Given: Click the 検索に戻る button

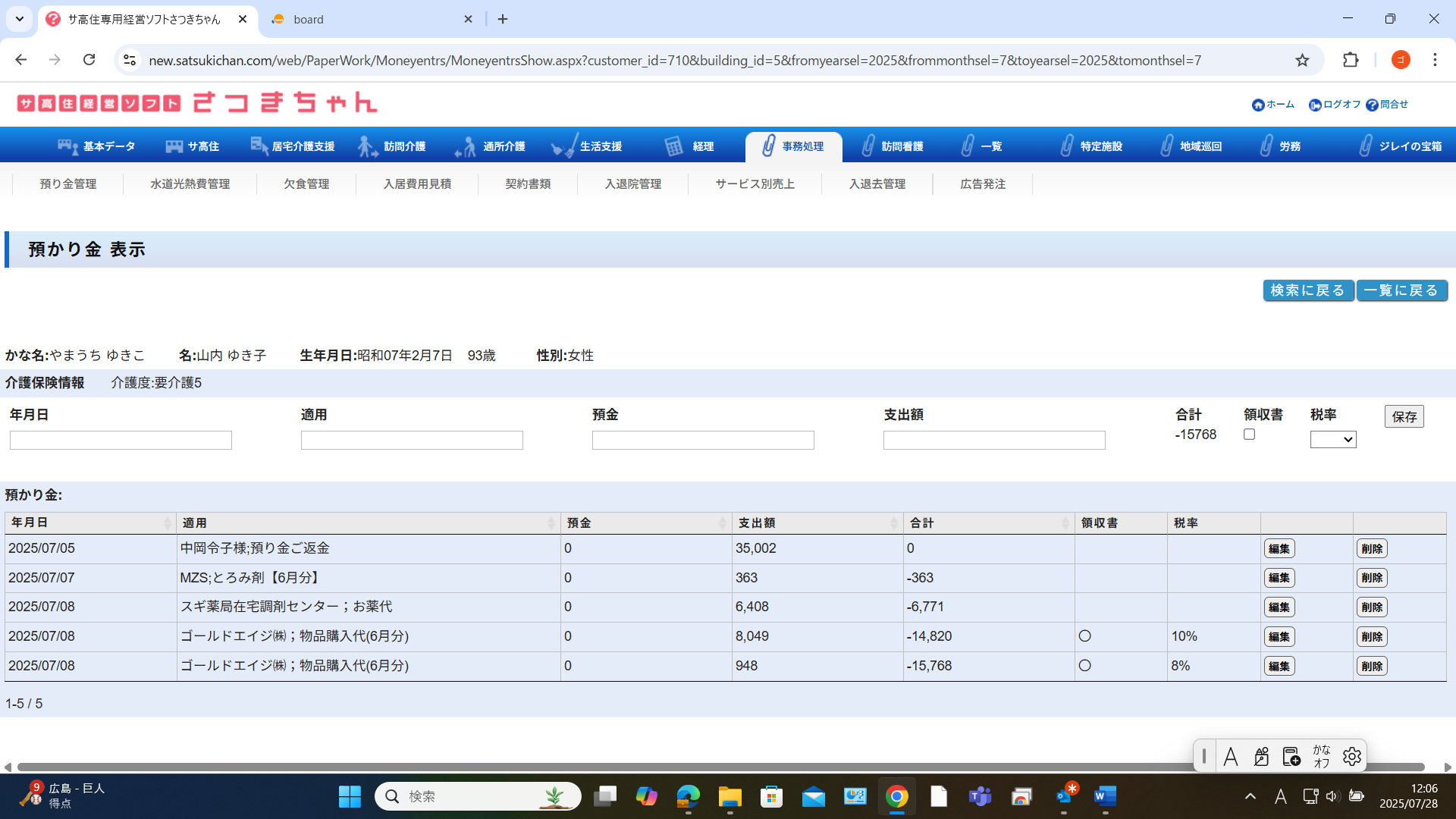Looking at the screenshot, I should pos(1307,290).
